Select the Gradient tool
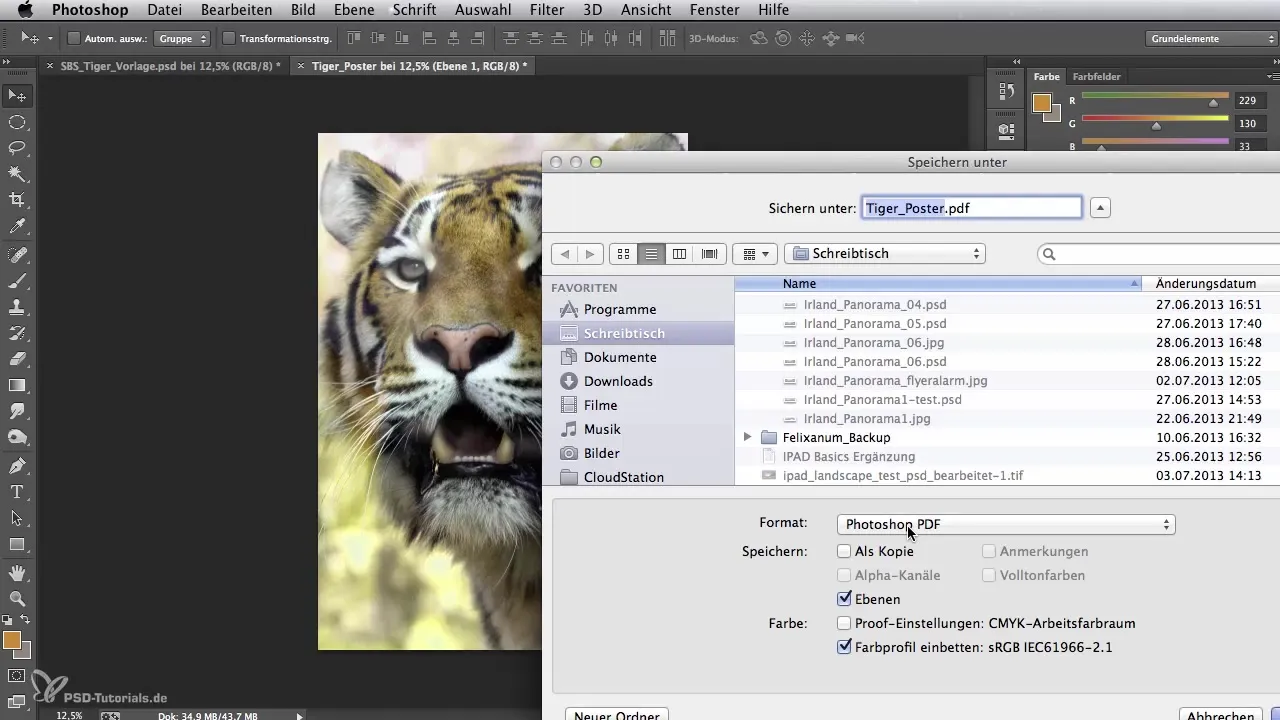 click(17, 385)
